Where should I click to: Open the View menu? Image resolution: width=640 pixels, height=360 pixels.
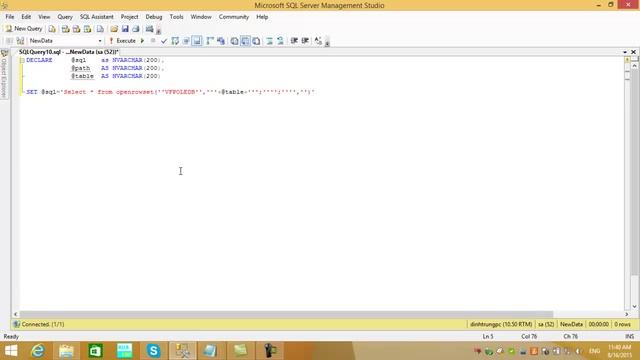44,17
